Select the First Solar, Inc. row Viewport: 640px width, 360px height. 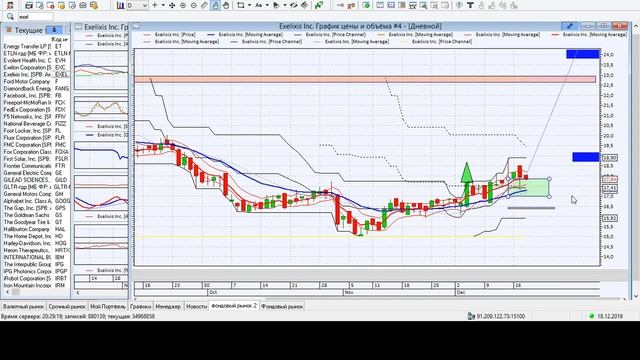[36, 159]
